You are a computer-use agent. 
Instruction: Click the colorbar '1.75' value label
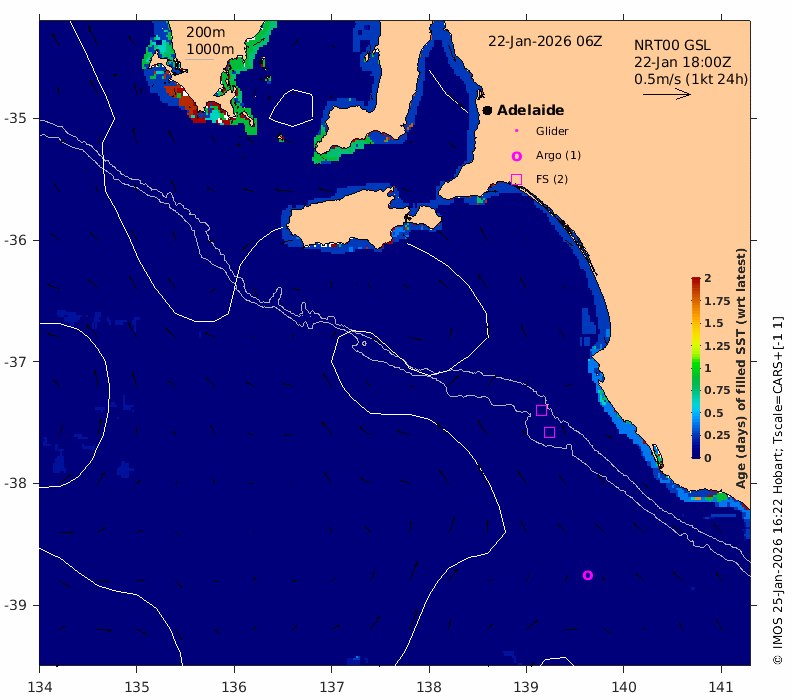point(717,301)
